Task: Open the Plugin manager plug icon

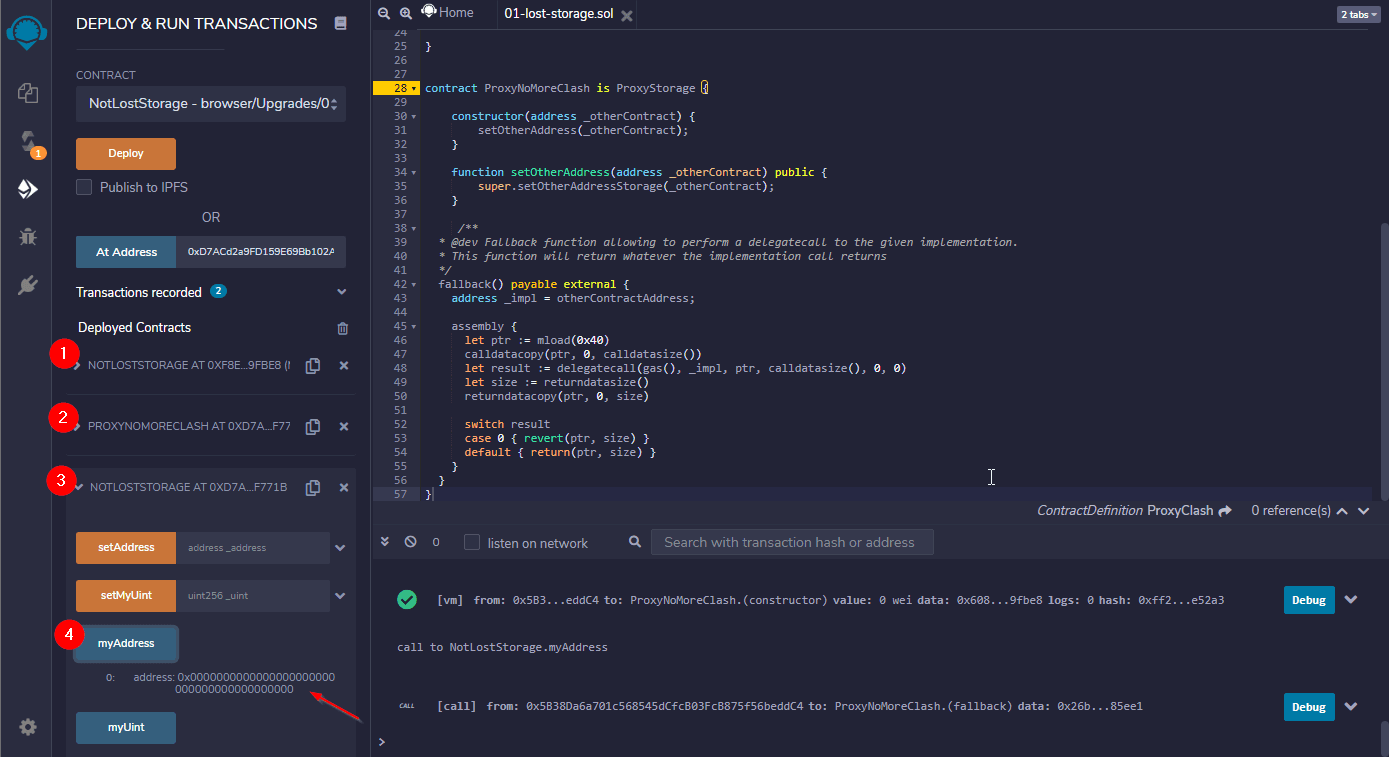Action: click(x=28, y=285)
